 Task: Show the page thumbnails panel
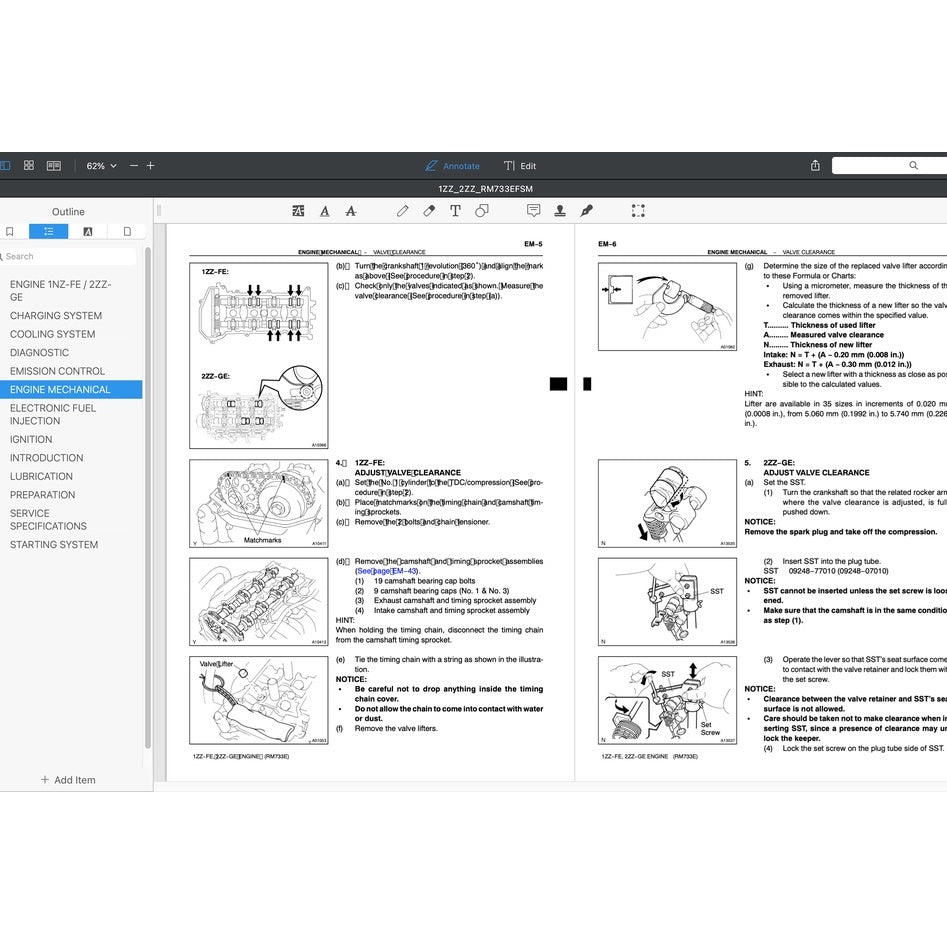pos(29,165)
